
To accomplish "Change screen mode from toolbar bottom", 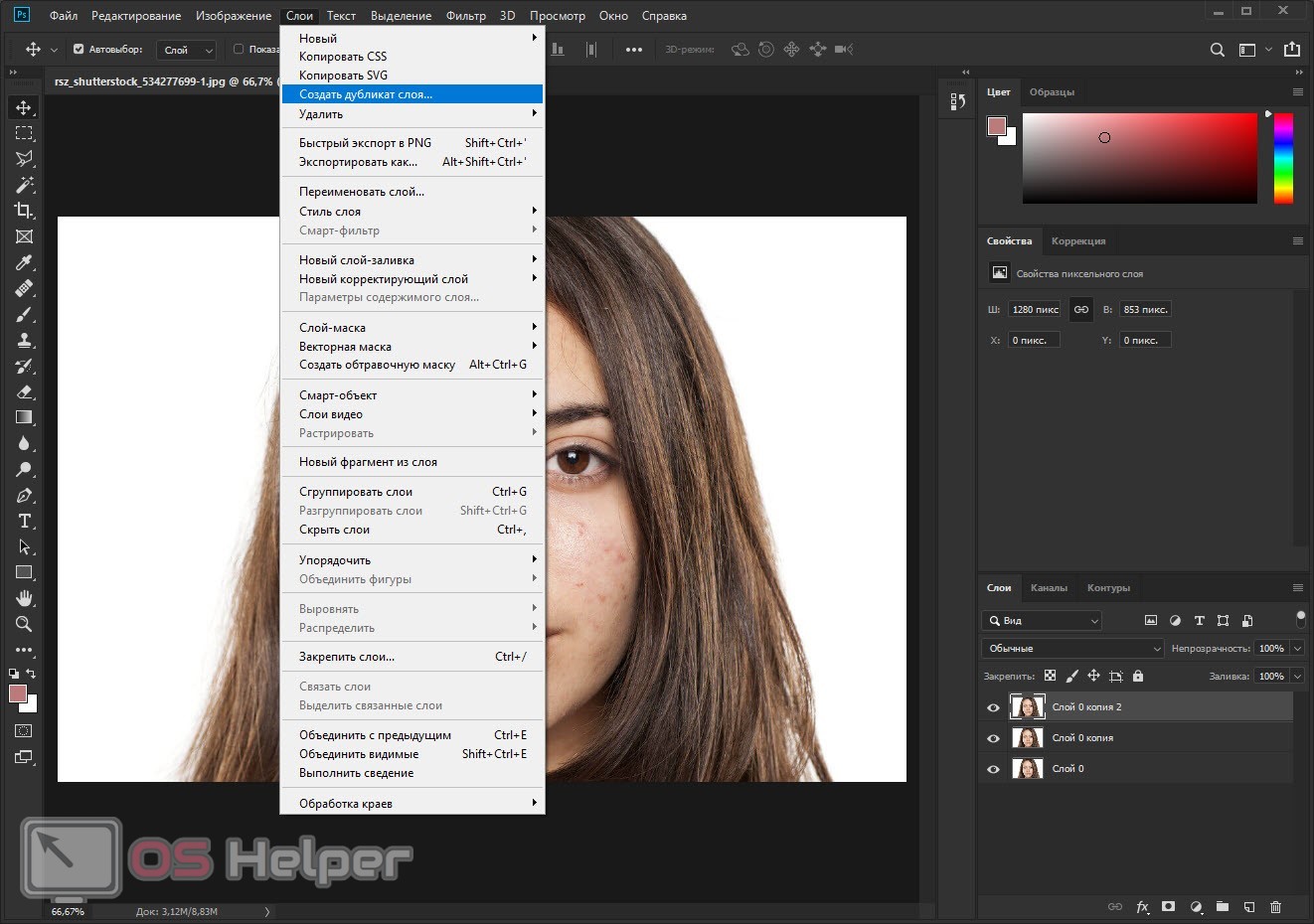I will 24,757.
